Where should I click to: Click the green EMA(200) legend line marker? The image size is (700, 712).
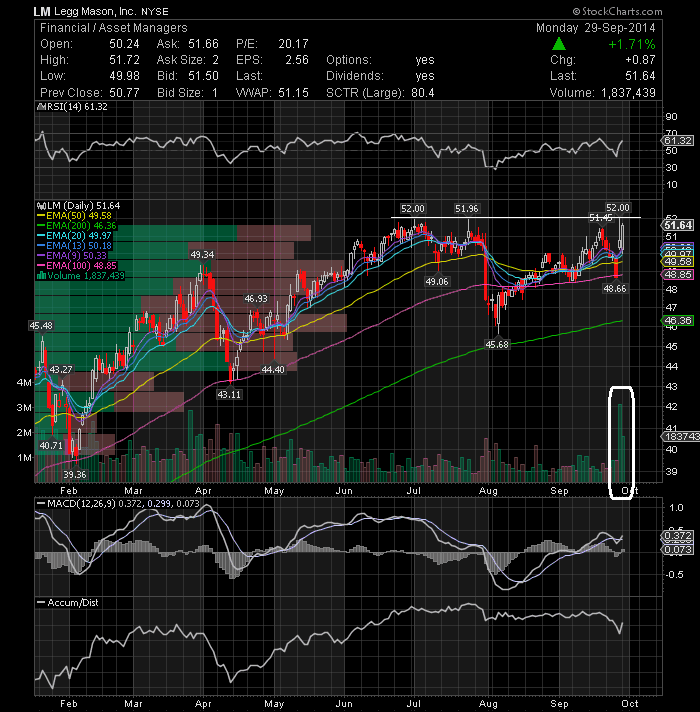click(41, 226)
